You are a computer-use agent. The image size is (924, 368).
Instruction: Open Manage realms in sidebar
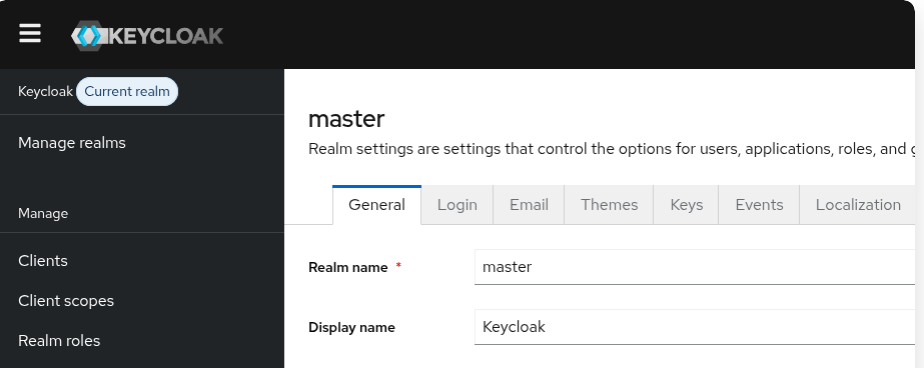pos(72,143)
